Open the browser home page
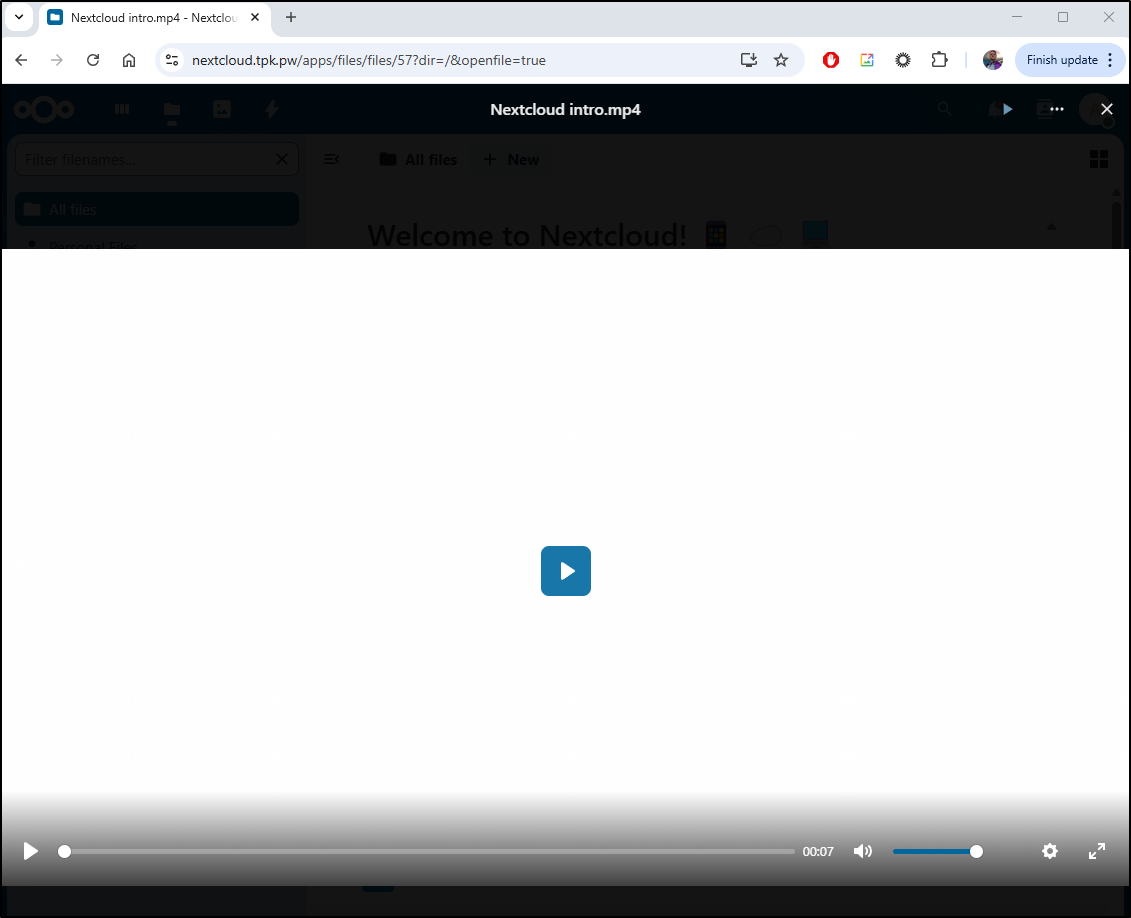 click(x=128, y=60)
